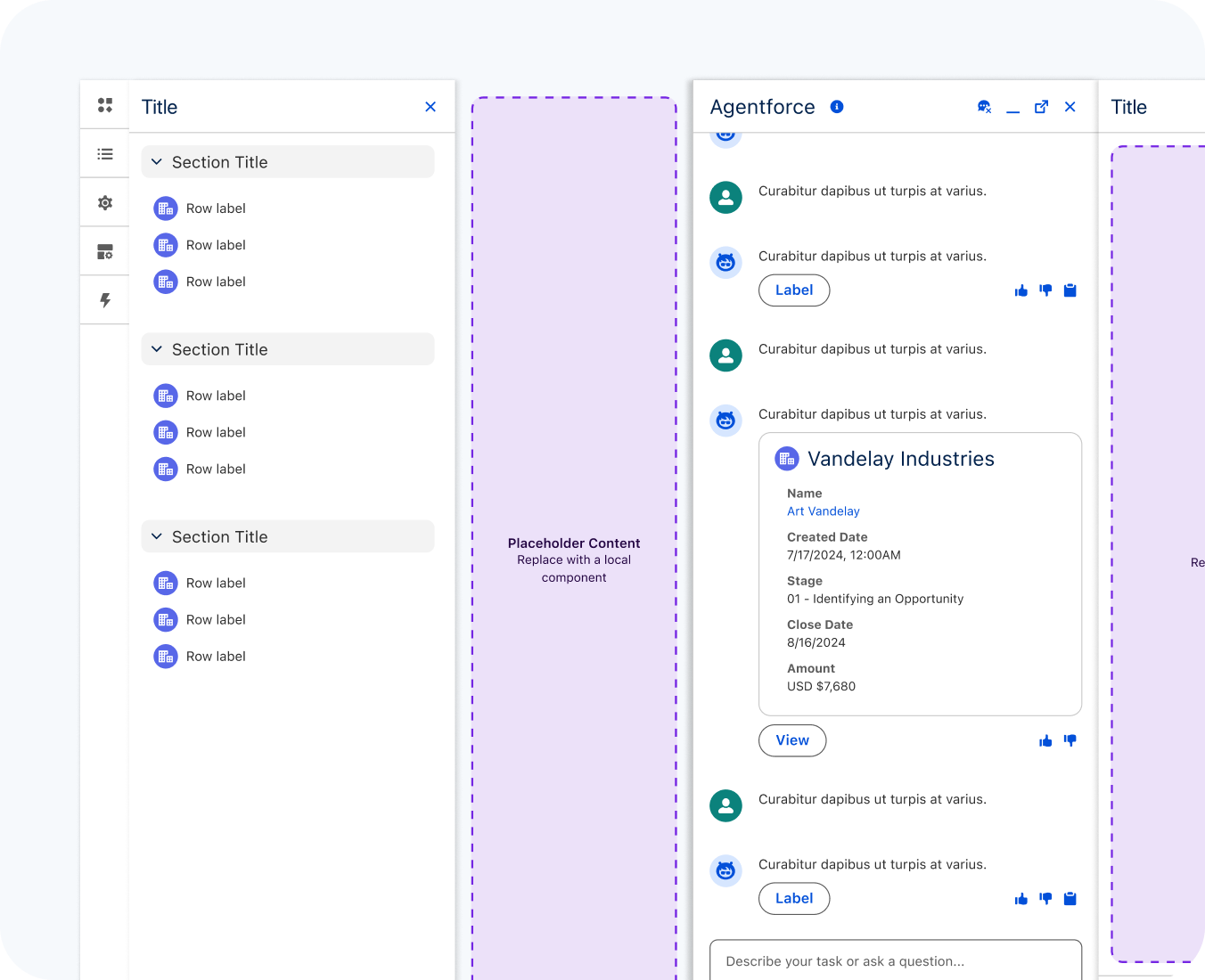Click the Created Date value 7/17/2024, 12:00AM
Image resolution: width=1205 pixels, height=980 pixels.
tap(844, 555)
